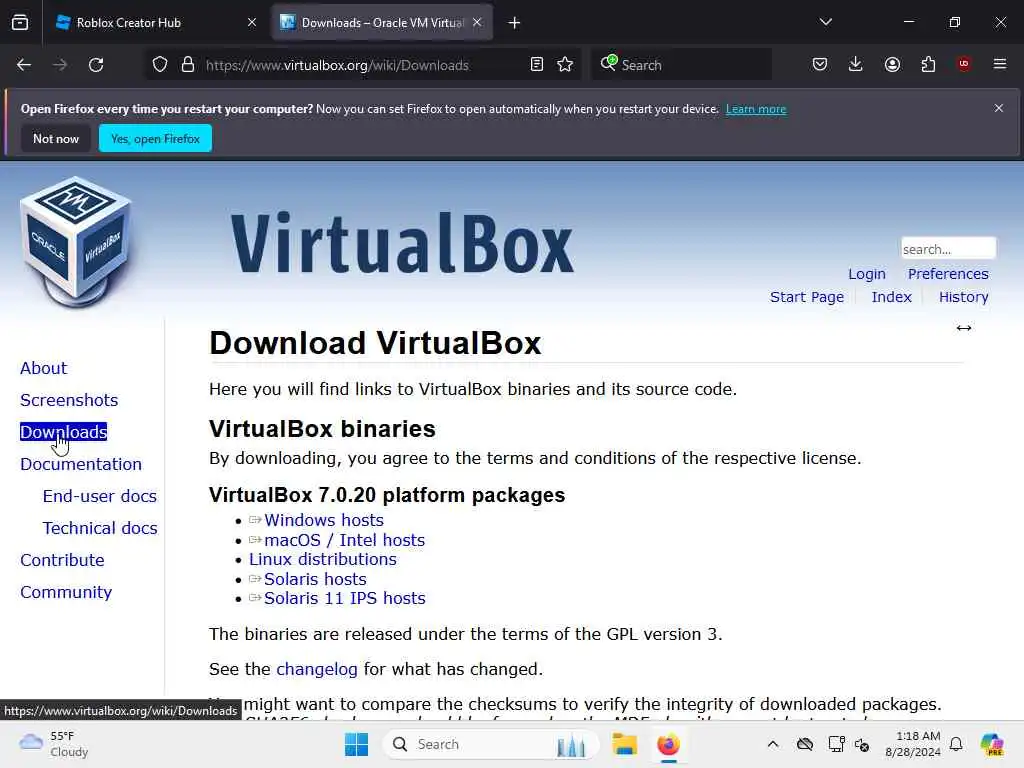Show hidden system tray icons chevron
This screenshot has width=1024, height=768.
(773, 744)
